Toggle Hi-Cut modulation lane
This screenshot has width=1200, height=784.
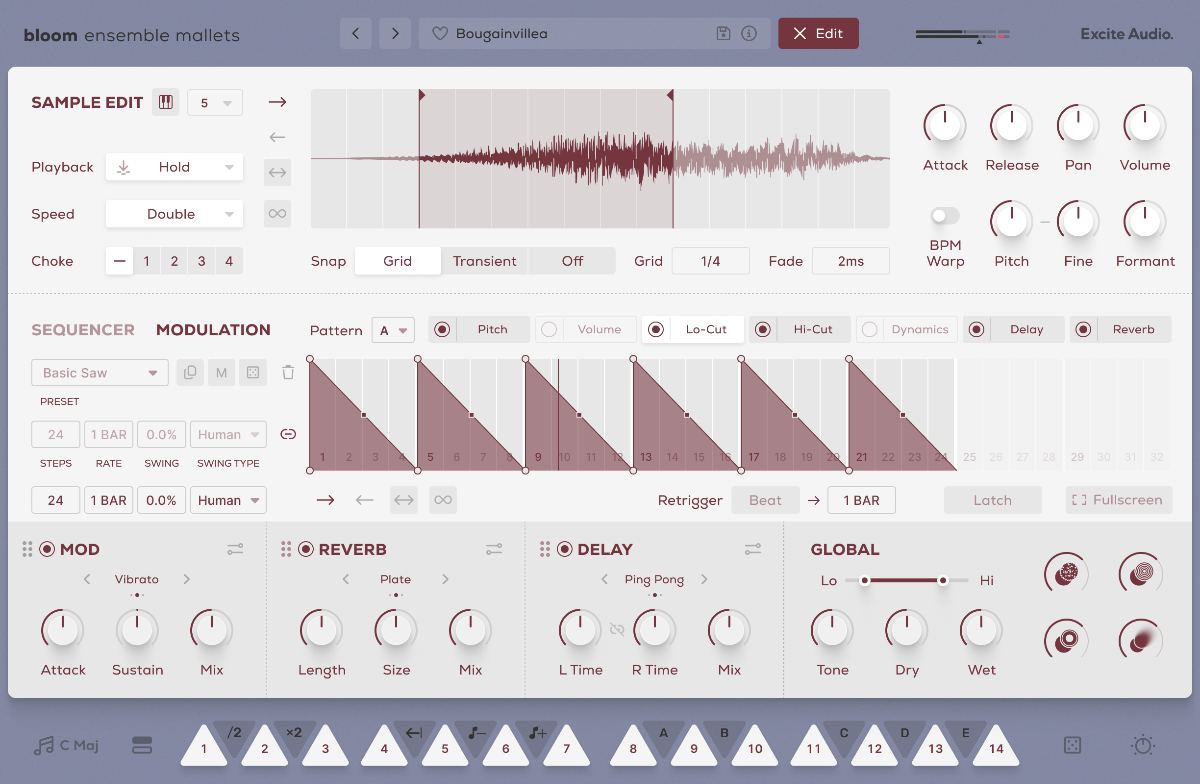(763, 329)
